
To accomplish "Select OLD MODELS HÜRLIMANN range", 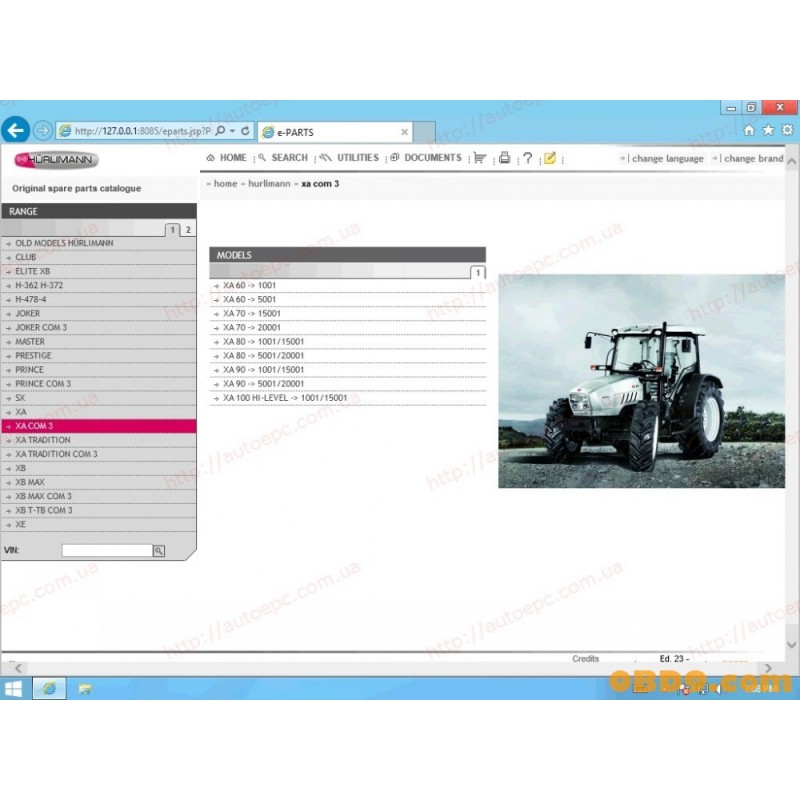I will click(99, 243).
